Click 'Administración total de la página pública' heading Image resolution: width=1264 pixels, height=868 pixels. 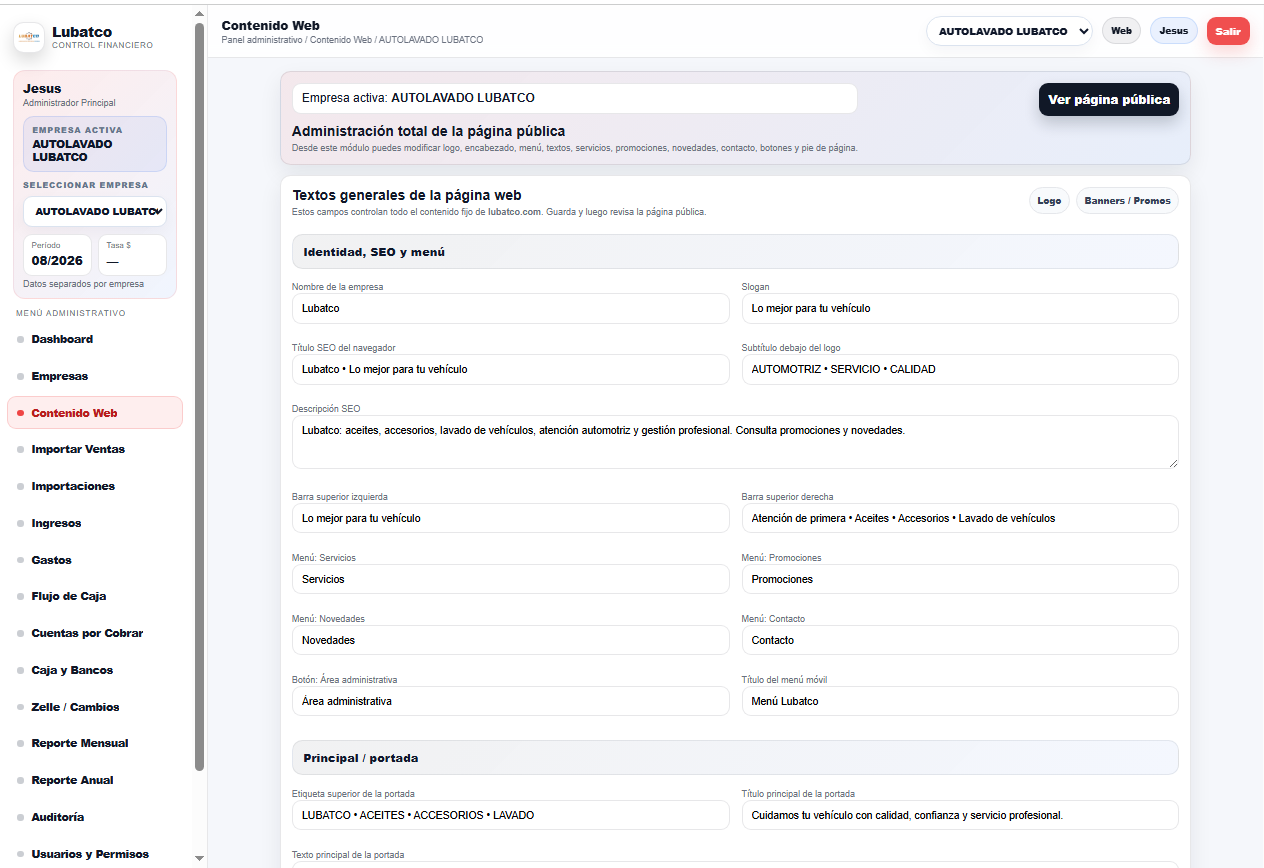pos(428,131)
